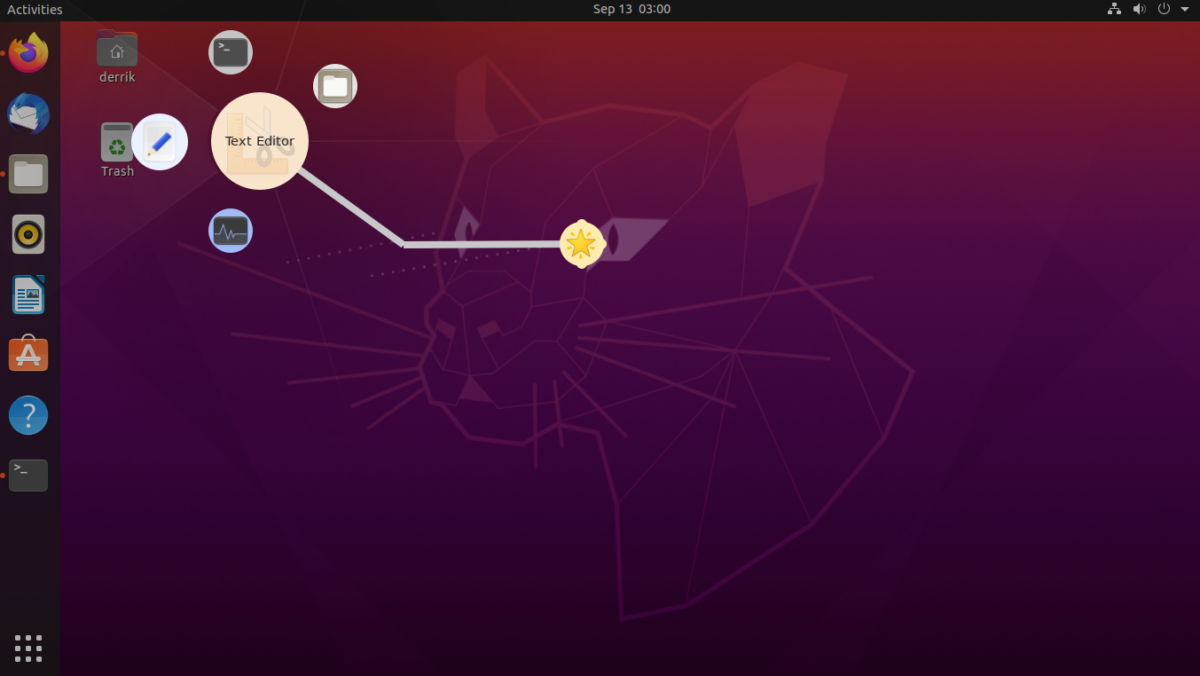
Task: Click the yellow star favorites pie item
Action: pyautogui.click(x=581, y=244)
